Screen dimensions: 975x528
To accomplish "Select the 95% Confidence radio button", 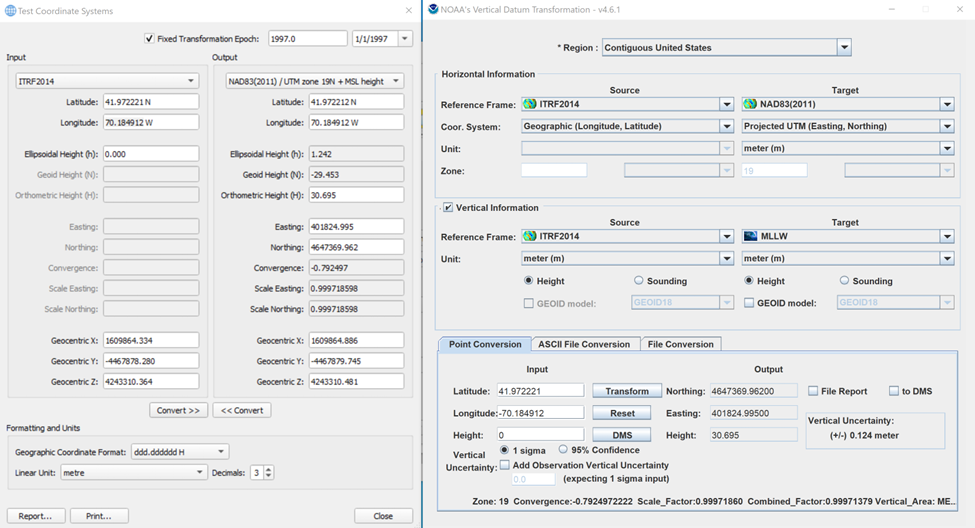I will (564, 450).
